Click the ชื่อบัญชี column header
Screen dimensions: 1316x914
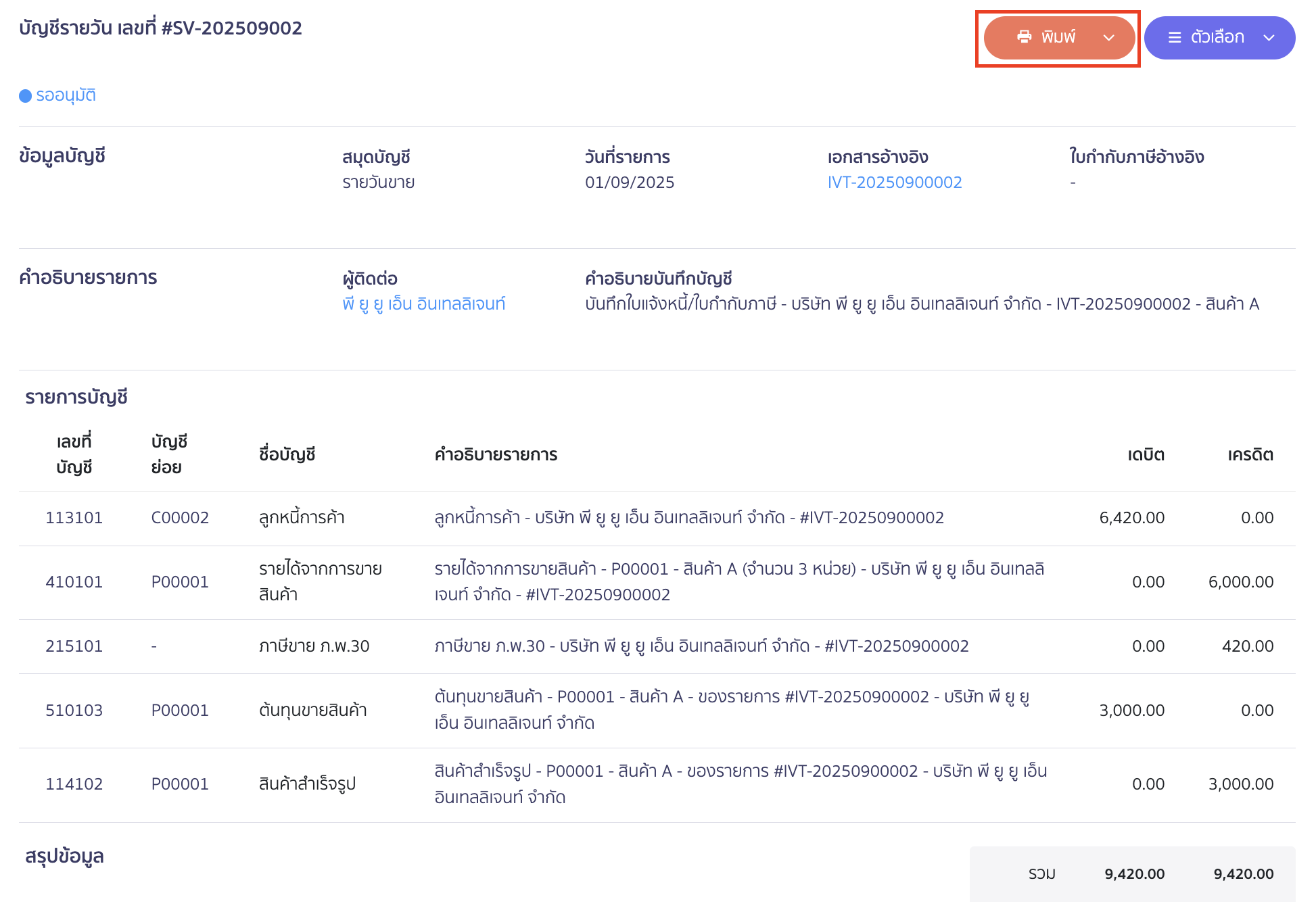(287, 455)
